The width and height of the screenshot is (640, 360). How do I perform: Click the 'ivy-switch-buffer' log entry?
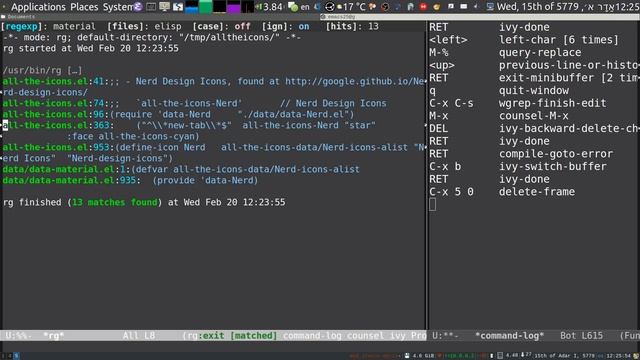pyautogui.click(x=552, y=167)
